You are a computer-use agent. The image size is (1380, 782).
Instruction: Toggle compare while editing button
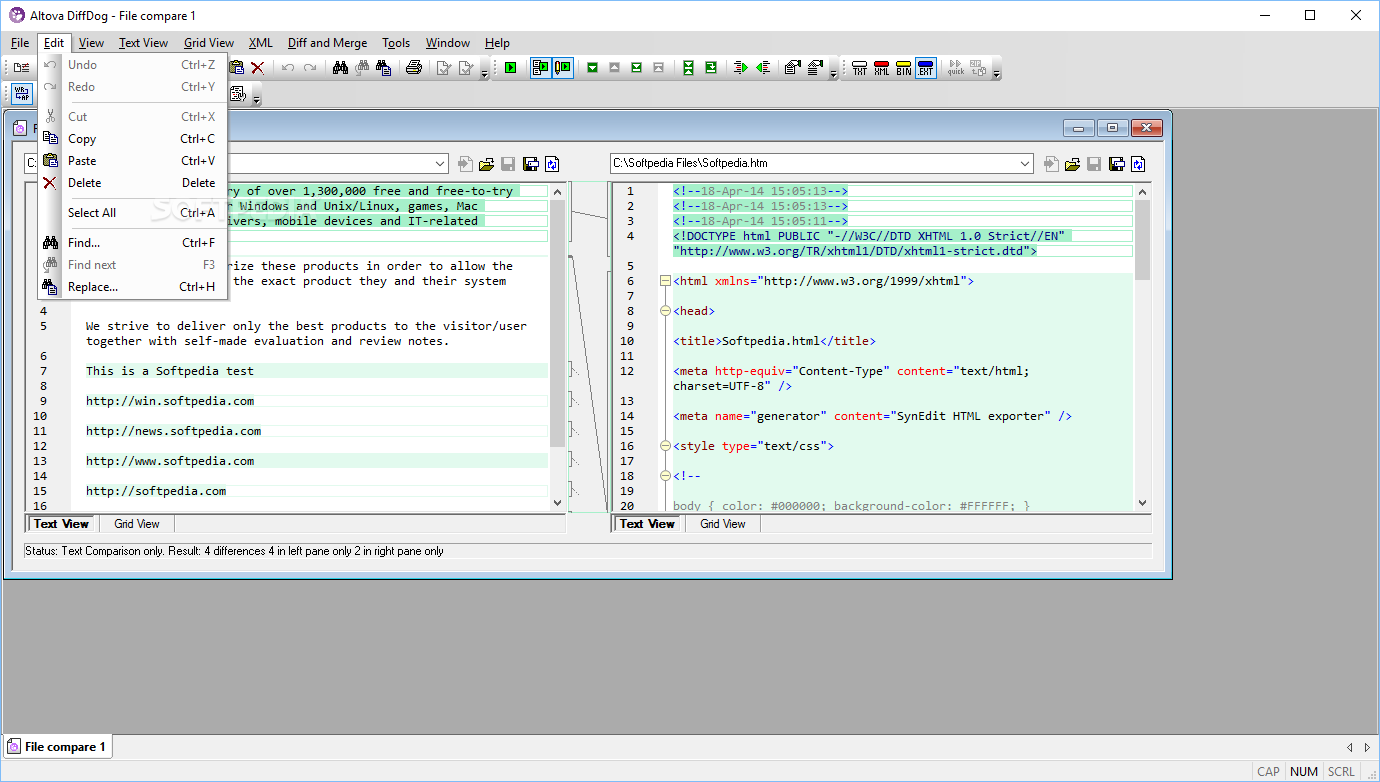pos(563,68)
